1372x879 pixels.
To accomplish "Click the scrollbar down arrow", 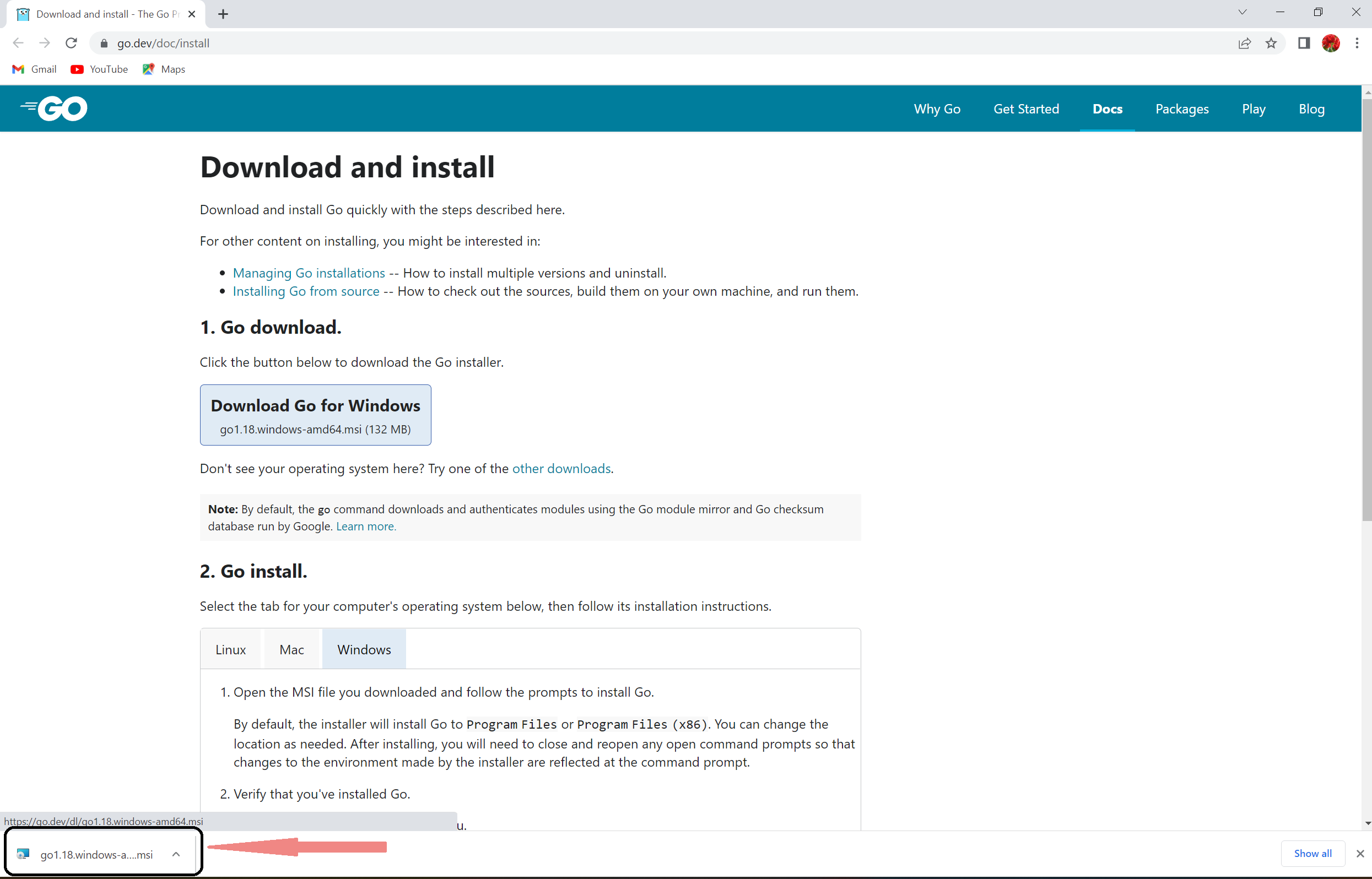I will pos(1367,823).
